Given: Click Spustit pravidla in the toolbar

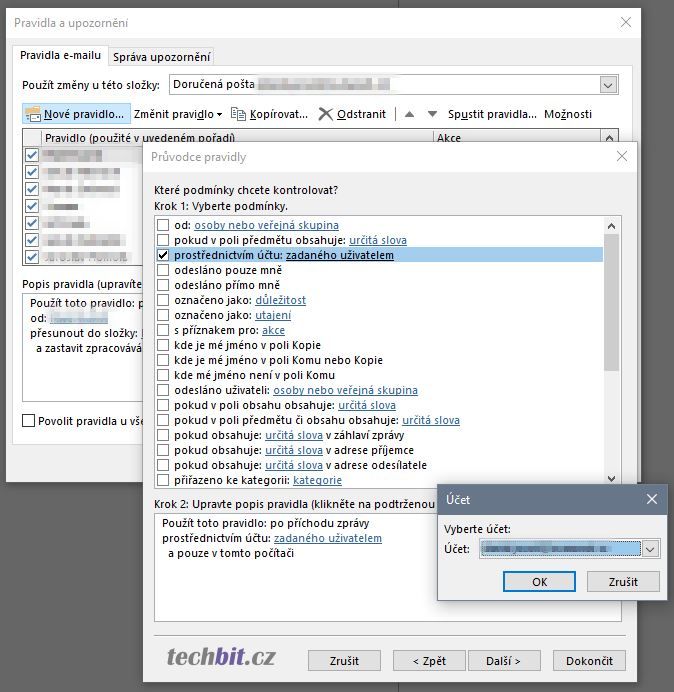Looking at the screenshot, I should pos(492,114).
